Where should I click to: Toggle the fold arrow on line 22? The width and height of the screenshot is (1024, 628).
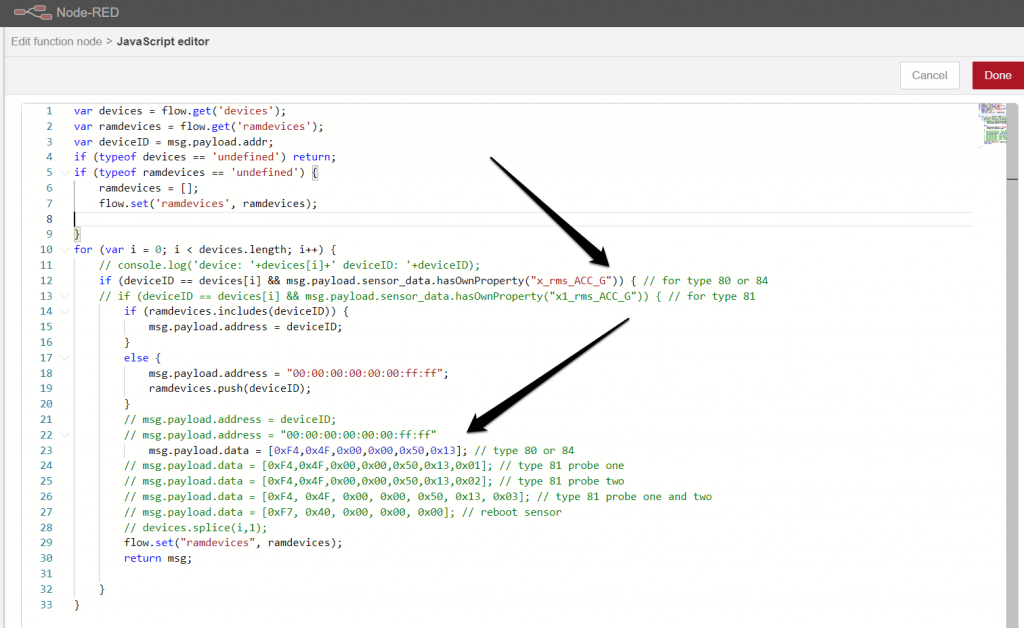[64, 435]
